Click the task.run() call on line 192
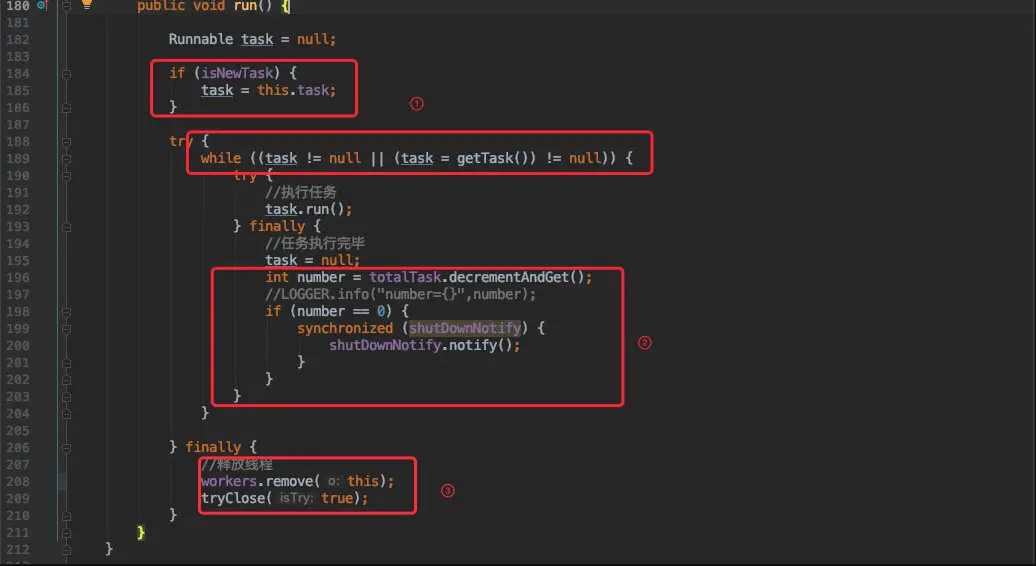This screenshot has width=1036, height=566. [x=309, y=209]
